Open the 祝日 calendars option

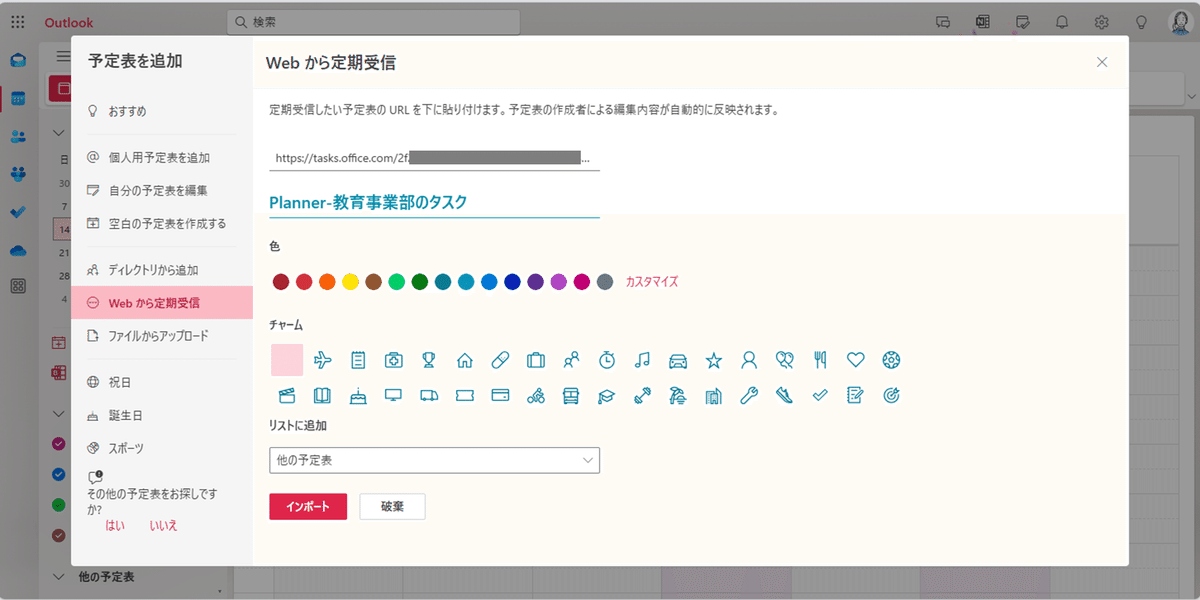point(162,382)
